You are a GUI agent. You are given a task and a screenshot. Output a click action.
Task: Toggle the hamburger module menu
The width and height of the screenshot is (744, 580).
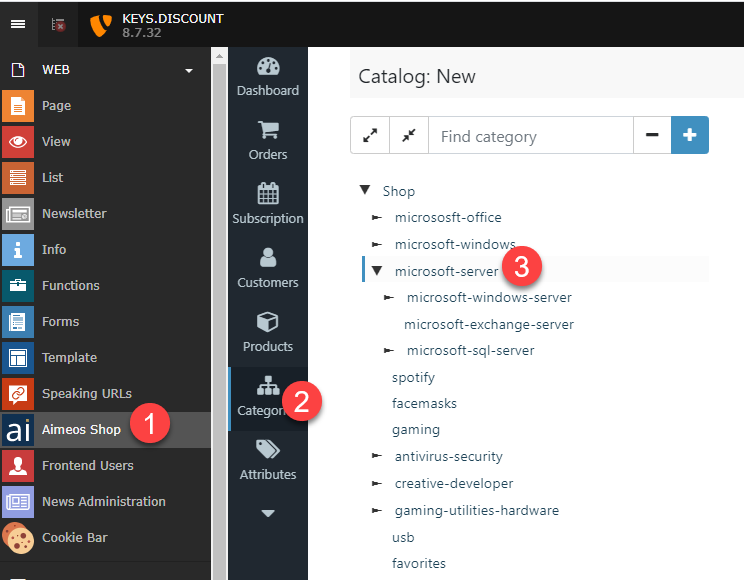18,24
